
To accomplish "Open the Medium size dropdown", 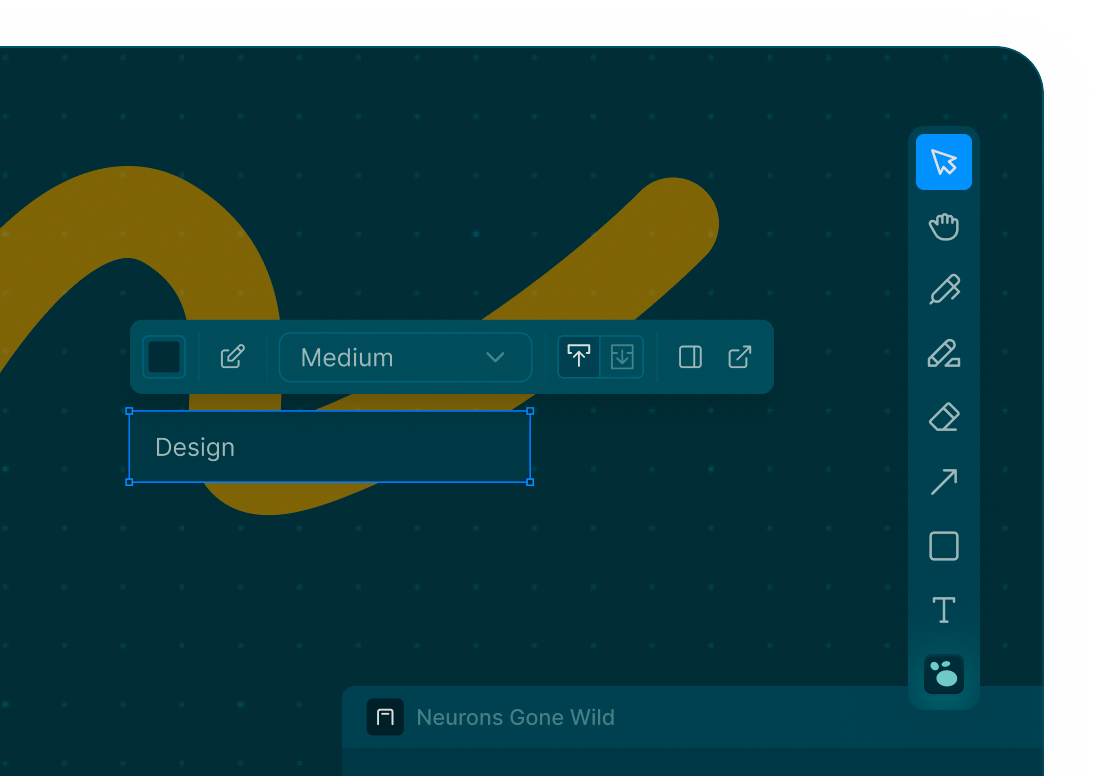I will coord(404,357).
